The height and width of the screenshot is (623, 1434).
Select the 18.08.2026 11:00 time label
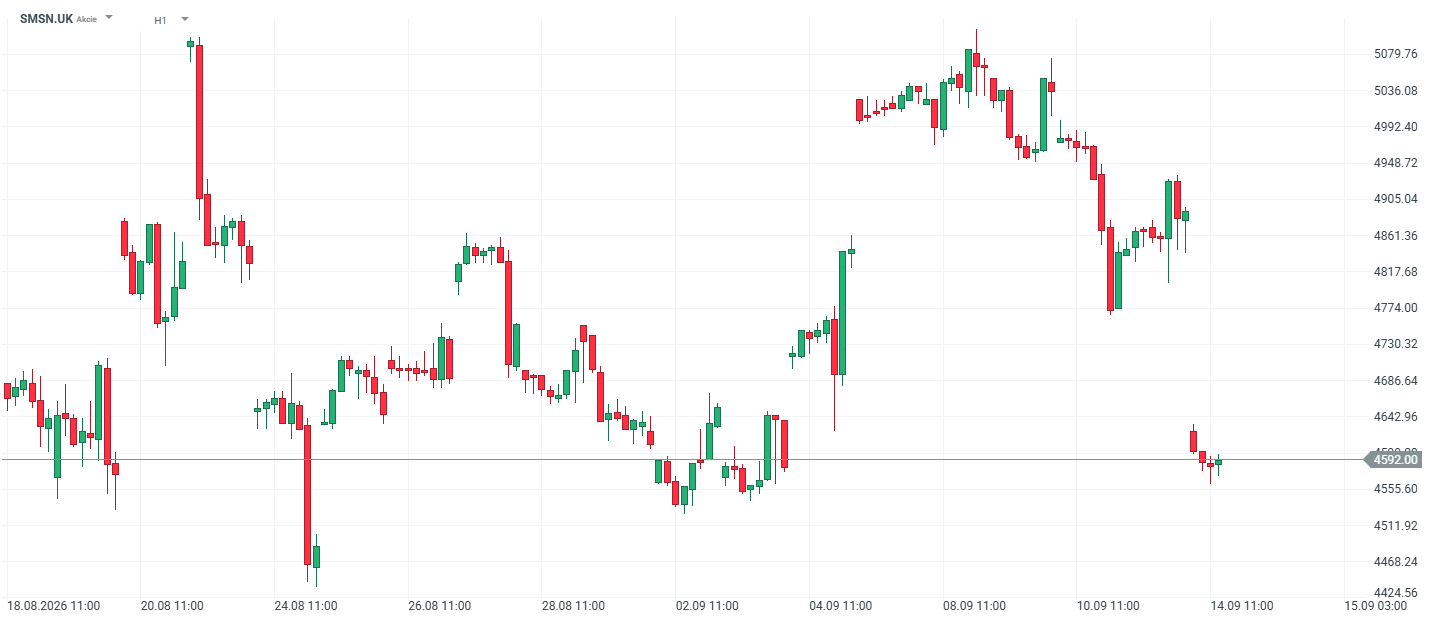tap(53, 606)
